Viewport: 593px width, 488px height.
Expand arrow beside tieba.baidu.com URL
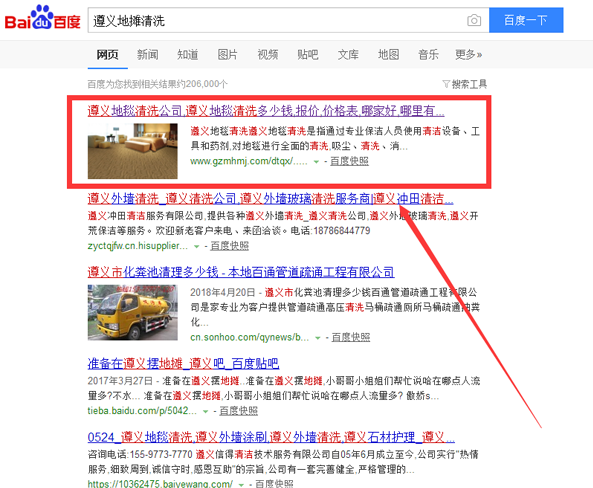pos(205,412)
